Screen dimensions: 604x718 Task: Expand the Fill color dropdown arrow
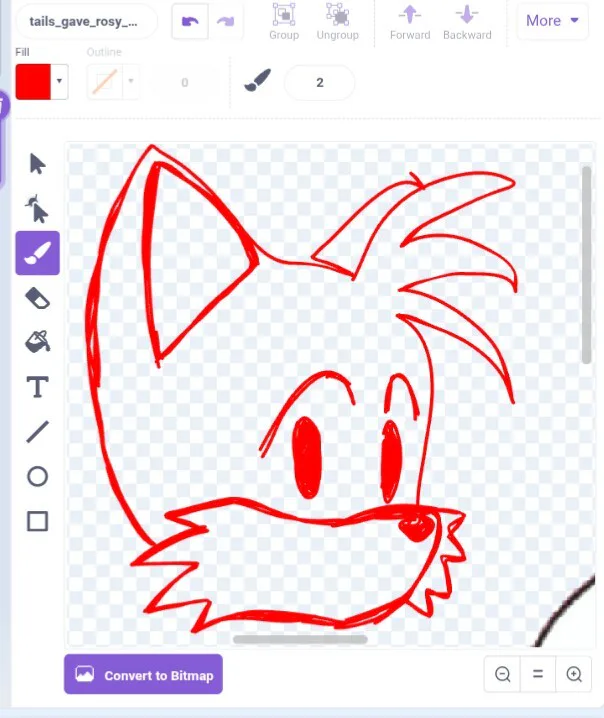point(59,82)
